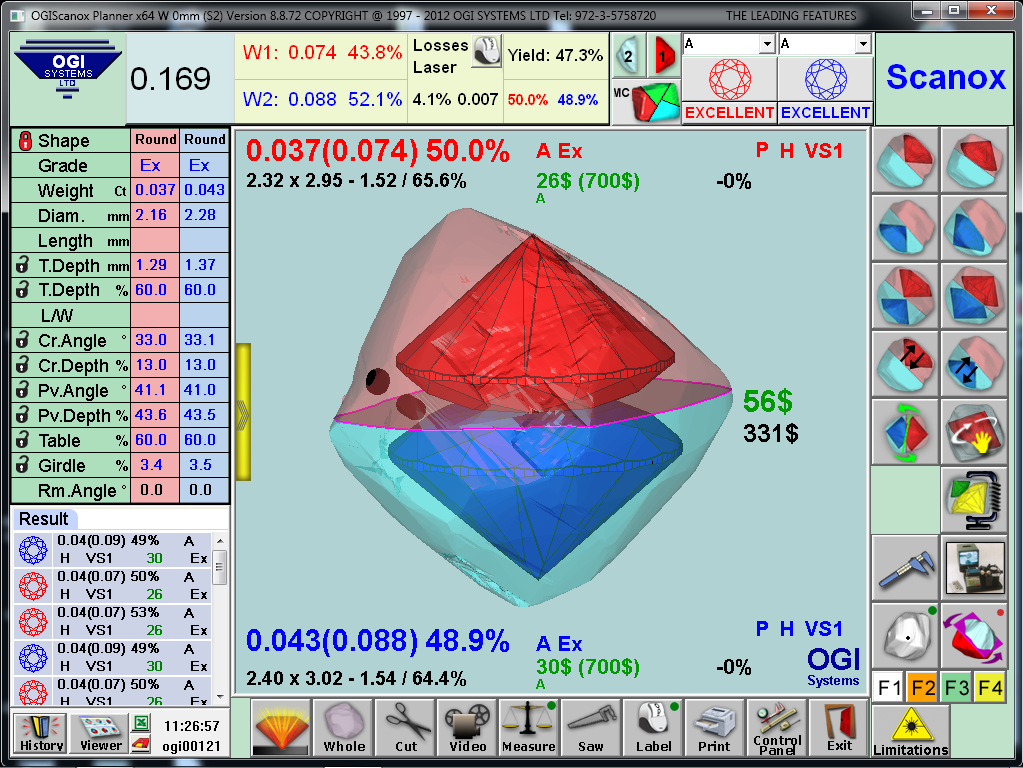Click the top-left red and cyan stone view
1023x768 pixels.
[905, 160]
